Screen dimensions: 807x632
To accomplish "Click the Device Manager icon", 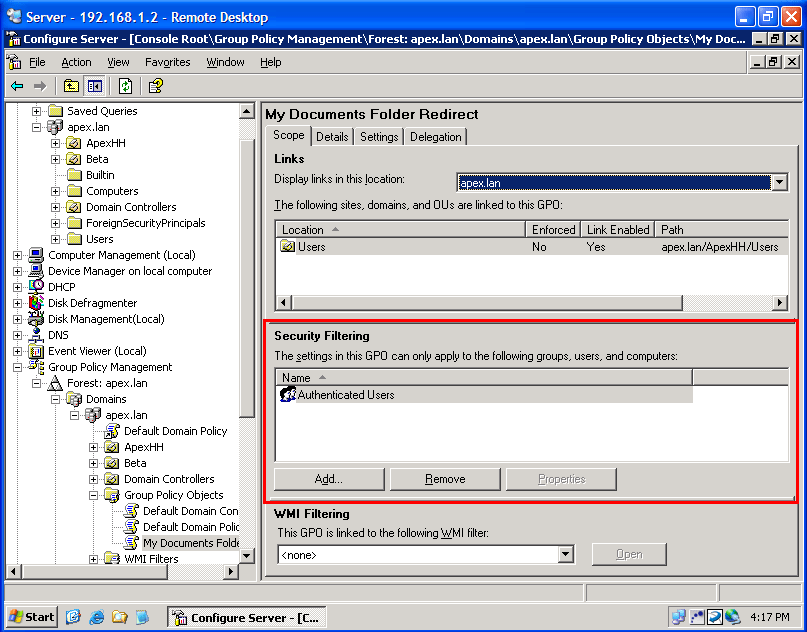I will tap(36, 271).
